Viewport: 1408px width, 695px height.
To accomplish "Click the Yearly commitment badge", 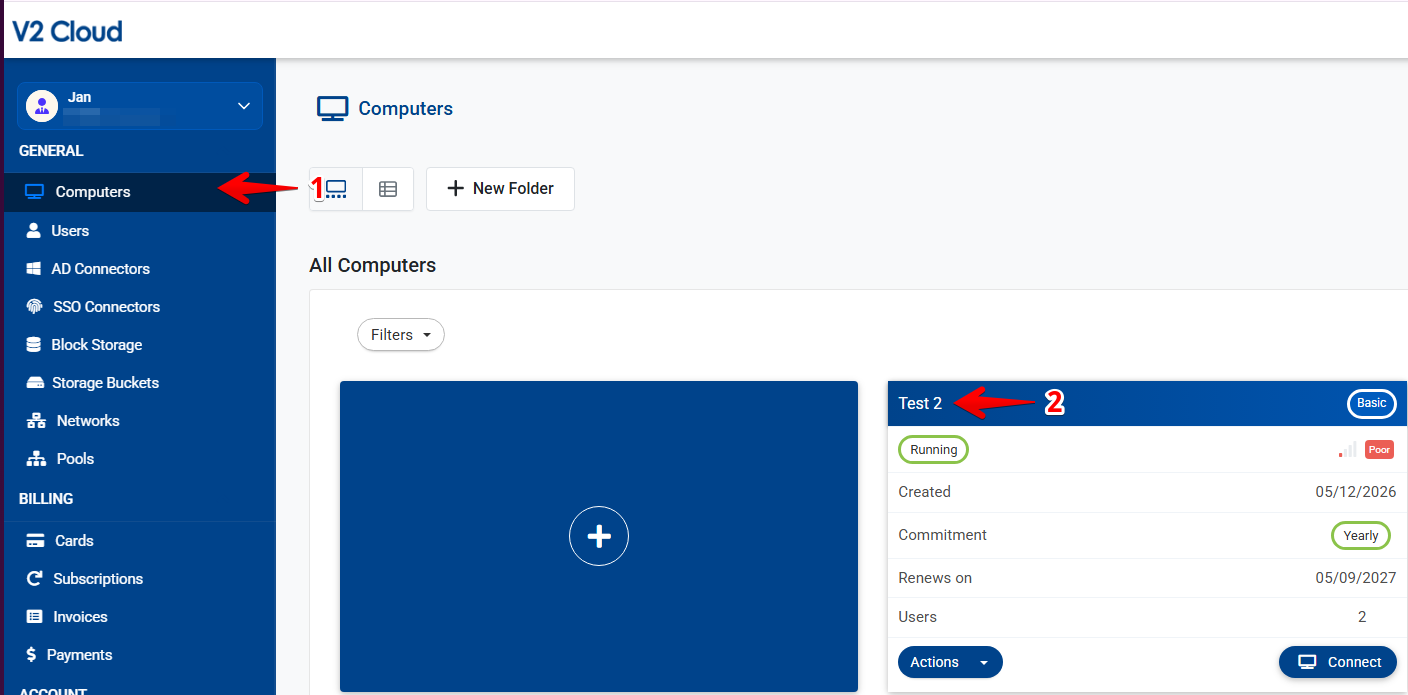I will click(x=1361, y=536).
